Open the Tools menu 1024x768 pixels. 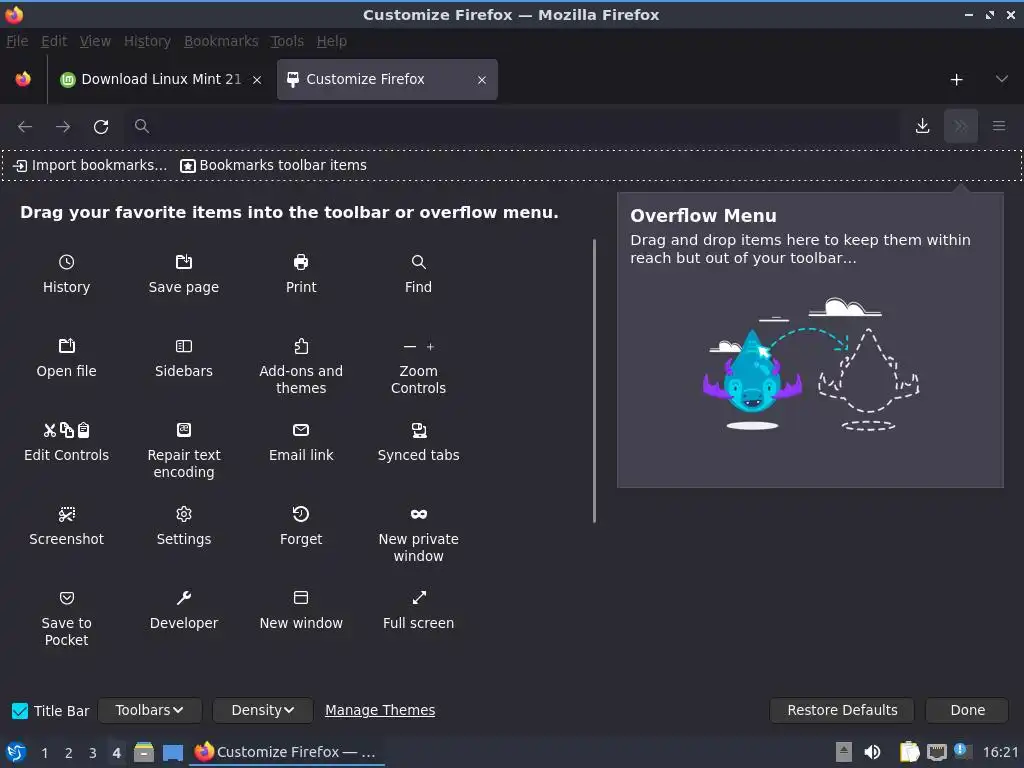[x=287, y=41]
